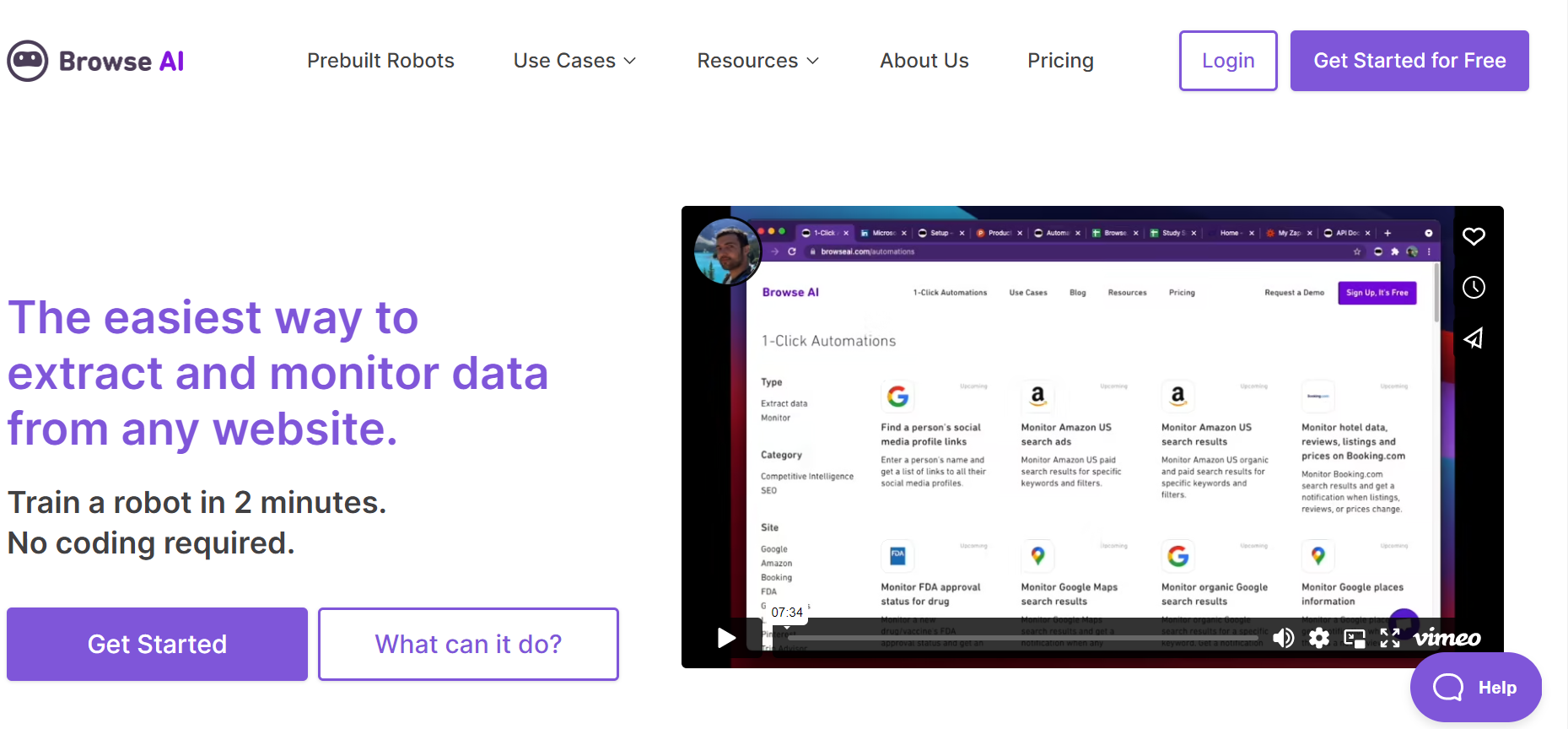Image resolution: width=1568 pixels, height=729 pixels.
Task: Open the About Us page
Action: [924, 61]
